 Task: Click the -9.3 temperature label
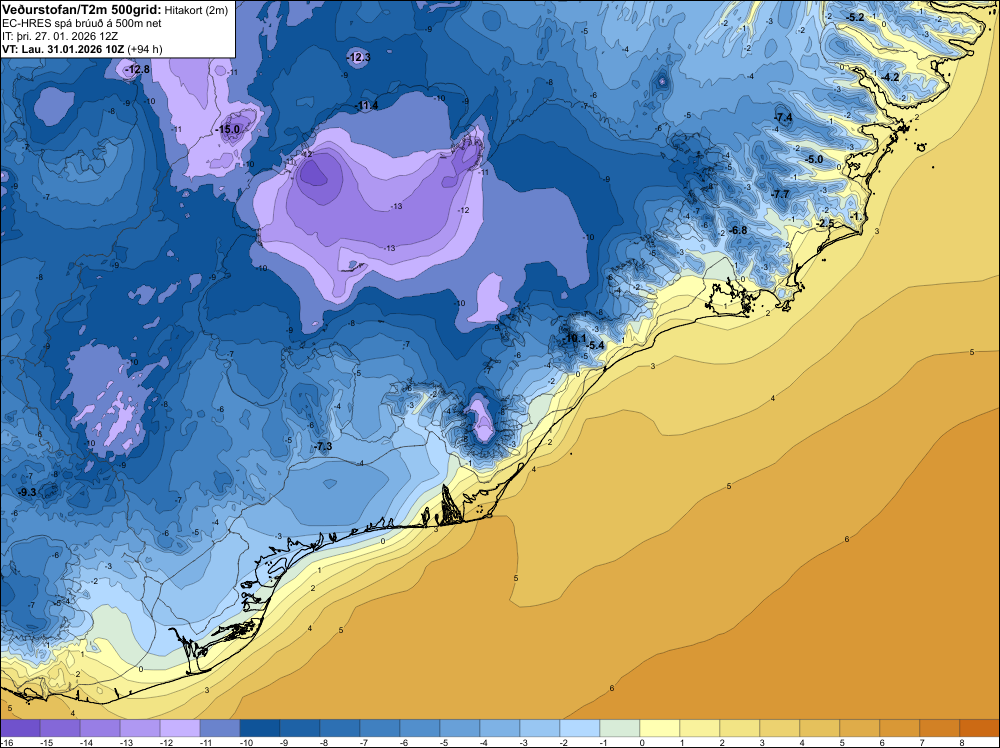click(27, 492)
